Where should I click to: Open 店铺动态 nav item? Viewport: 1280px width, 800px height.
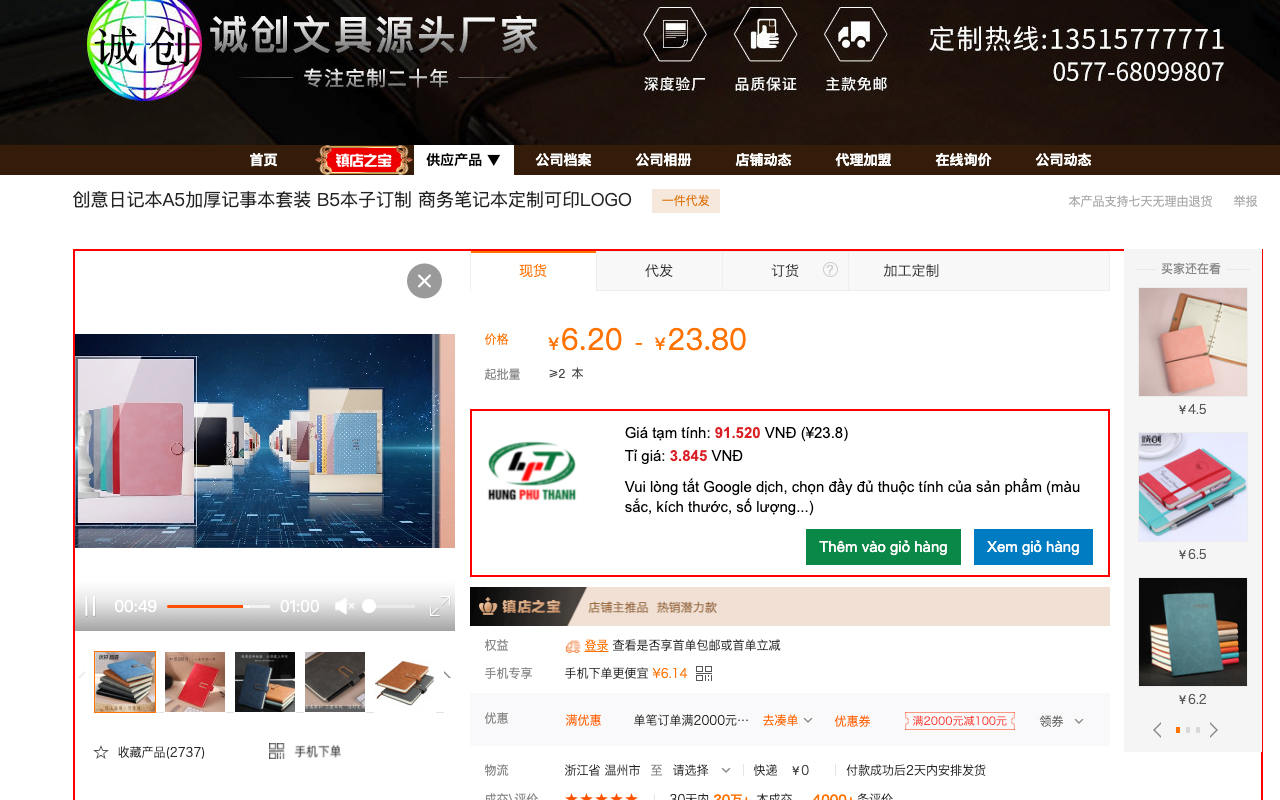(x=763, y=160)
